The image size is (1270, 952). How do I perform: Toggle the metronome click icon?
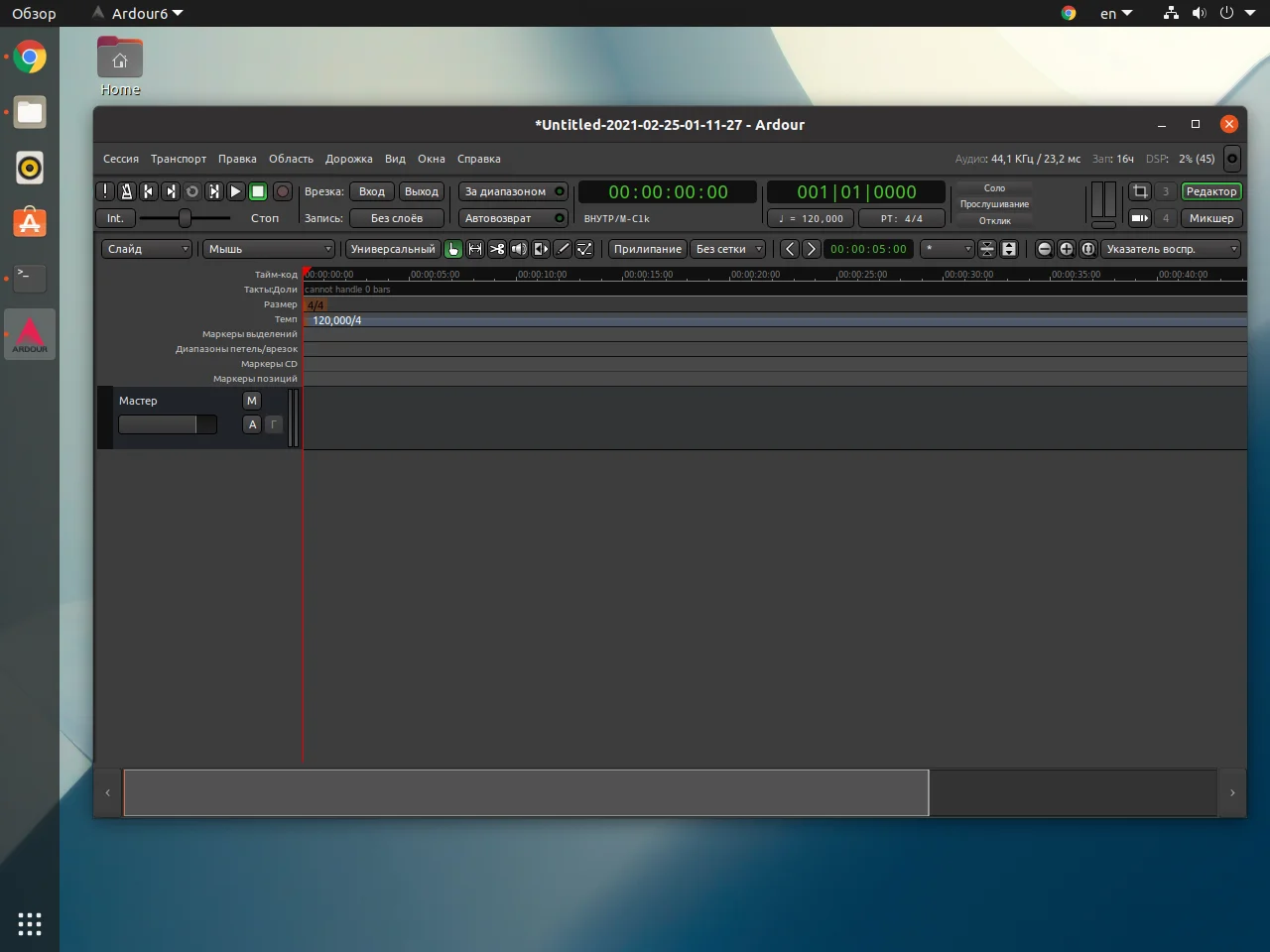127,191
